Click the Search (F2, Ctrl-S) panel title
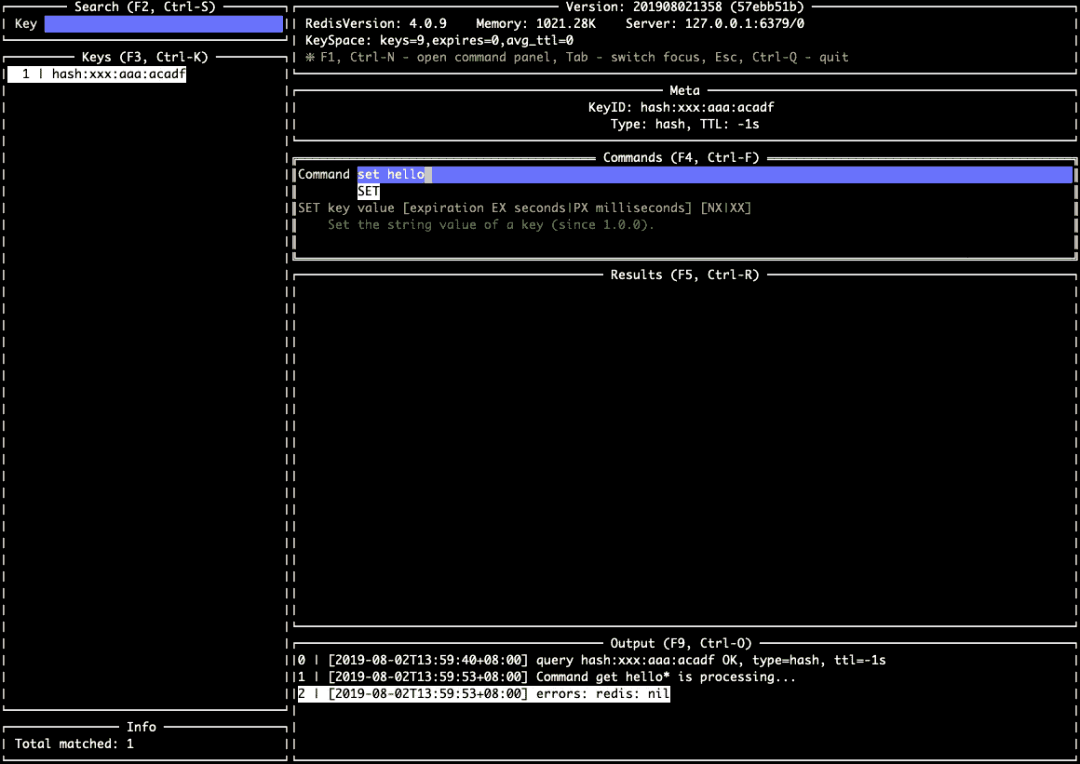Screen dimensions: 1080x764 click(144, 7)
